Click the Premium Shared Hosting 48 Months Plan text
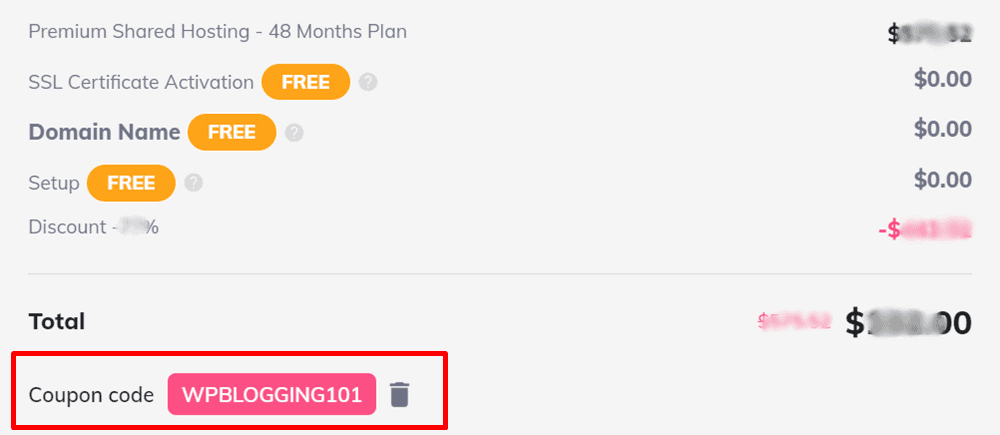 click(217, 31)
